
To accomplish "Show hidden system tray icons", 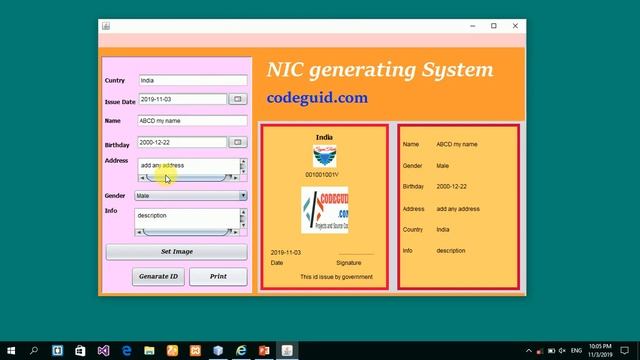I will pos(529,351).
